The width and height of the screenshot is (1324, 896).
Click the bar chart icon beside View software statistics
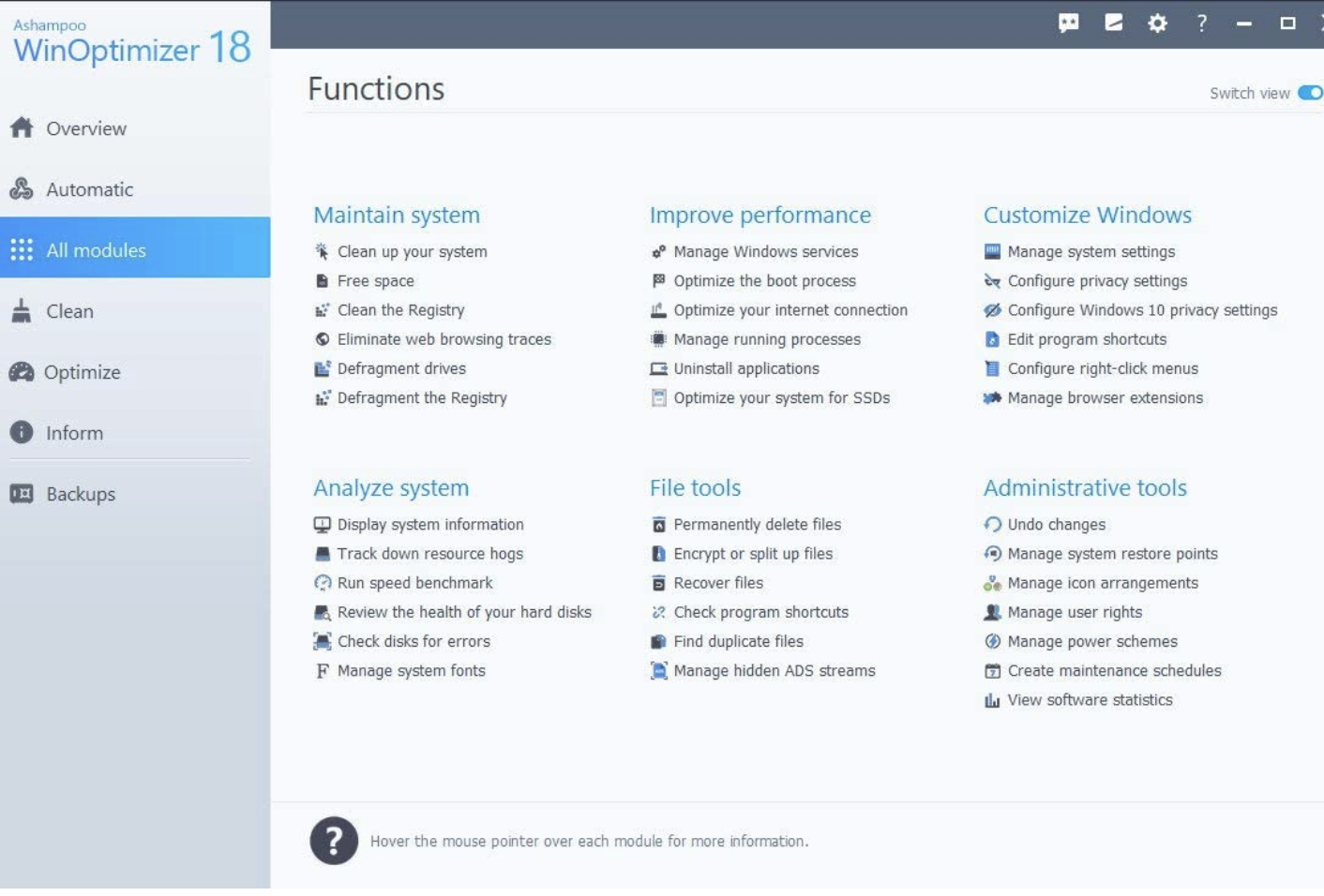tap(992, 700)
